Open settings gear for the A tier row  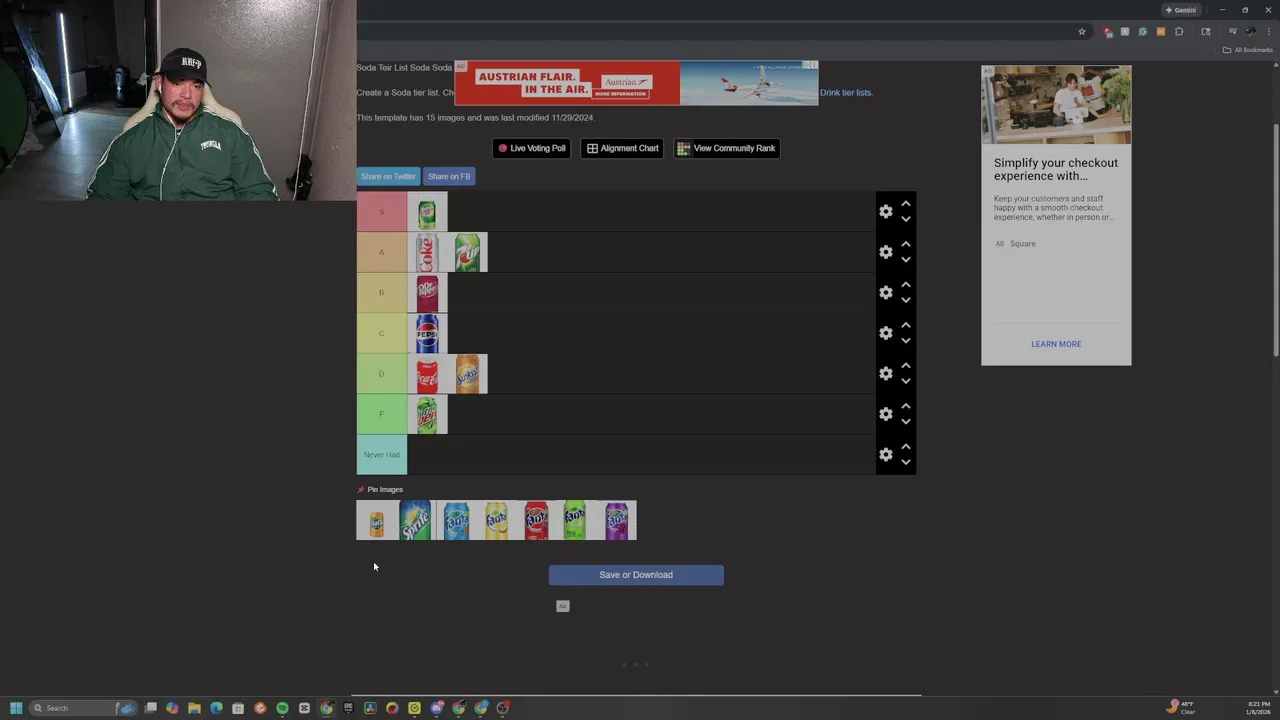click(x=885, y=252)
